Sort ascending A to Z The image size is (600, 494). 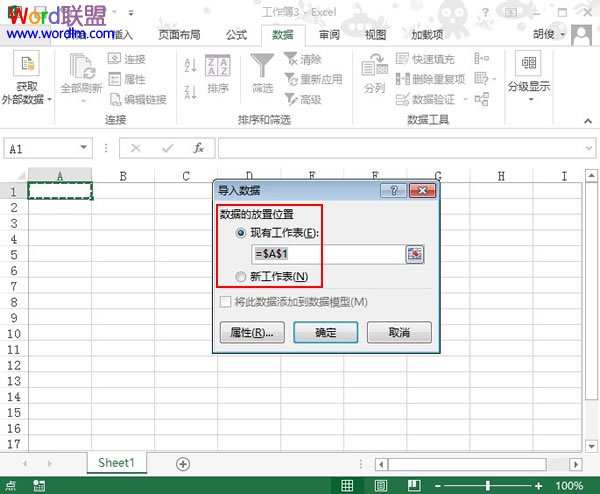[190, 65]
